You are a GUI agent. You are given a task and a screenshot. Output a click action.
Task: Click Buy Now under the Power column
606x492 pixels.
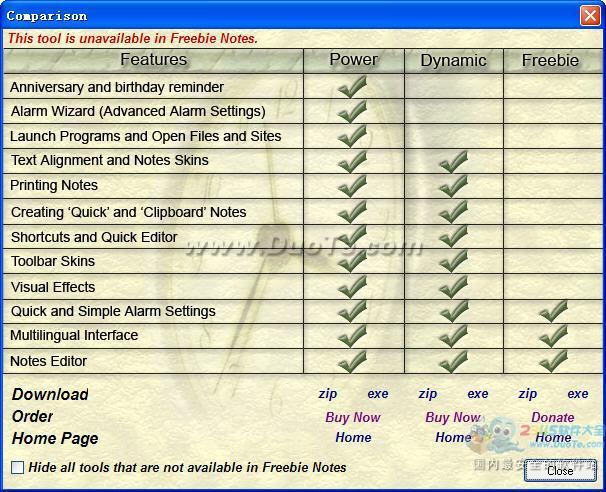(x=353, y=417)
